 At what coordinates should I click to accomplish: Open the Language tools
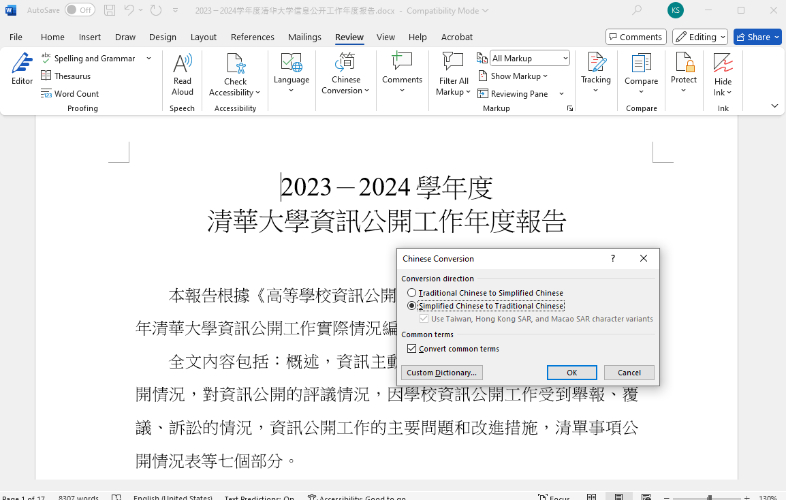(291, 73)
